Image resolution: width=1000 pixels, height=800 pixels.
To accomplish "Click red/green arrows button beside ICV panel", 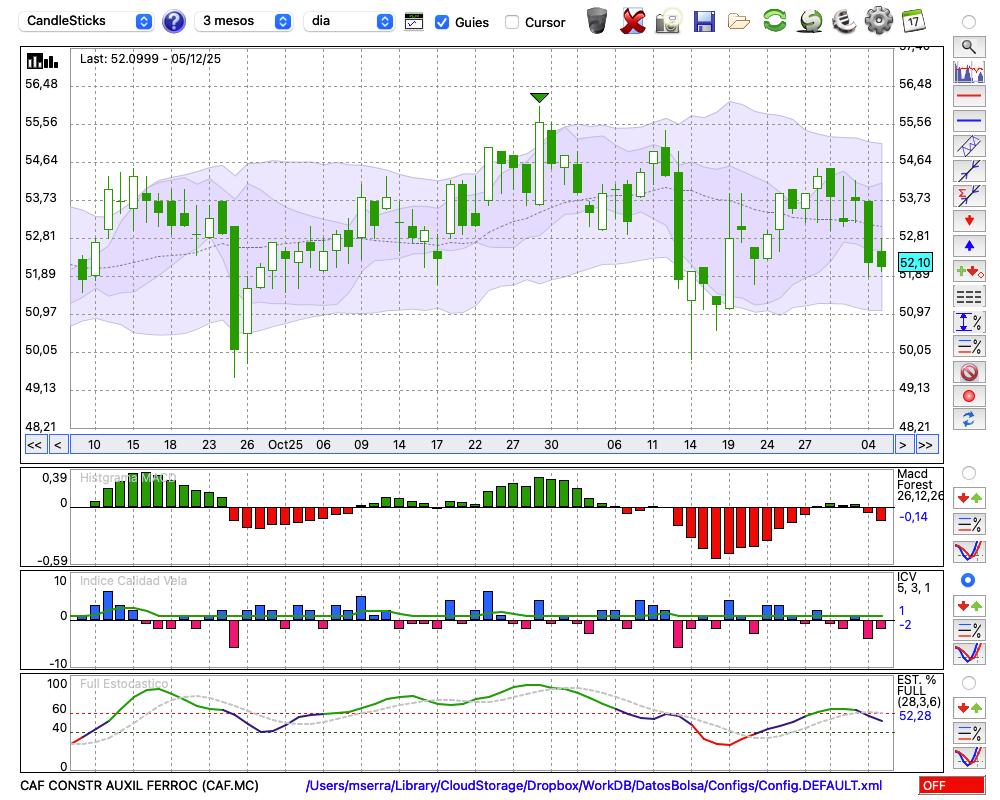I will click(x=969, y=605).
